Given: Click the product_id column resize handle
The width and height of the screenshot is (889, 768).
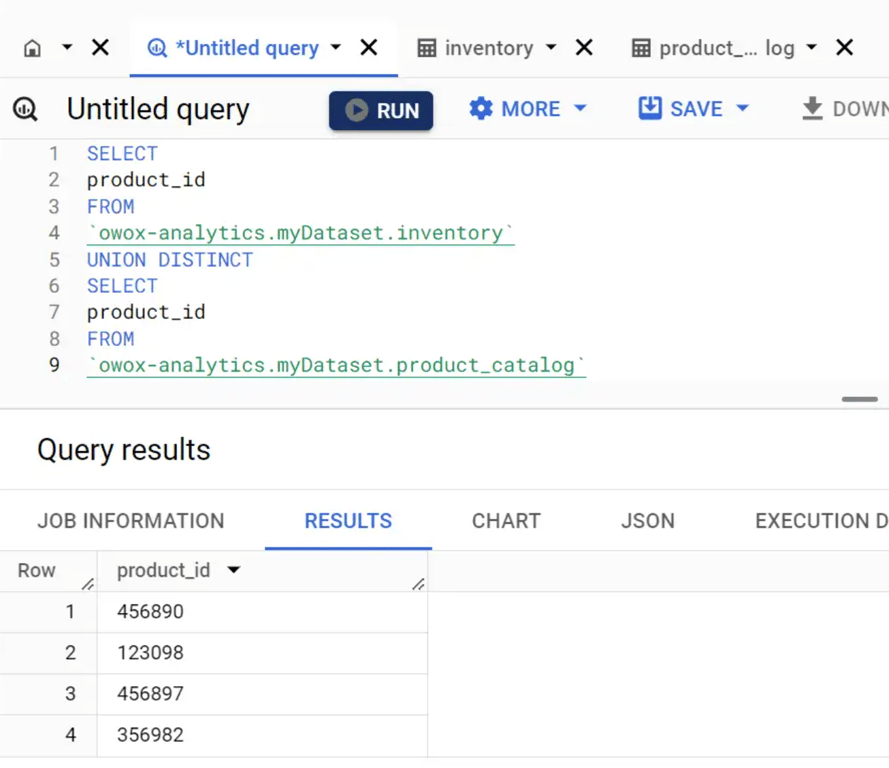Looking at the screenshot, I should pos(418,584).
